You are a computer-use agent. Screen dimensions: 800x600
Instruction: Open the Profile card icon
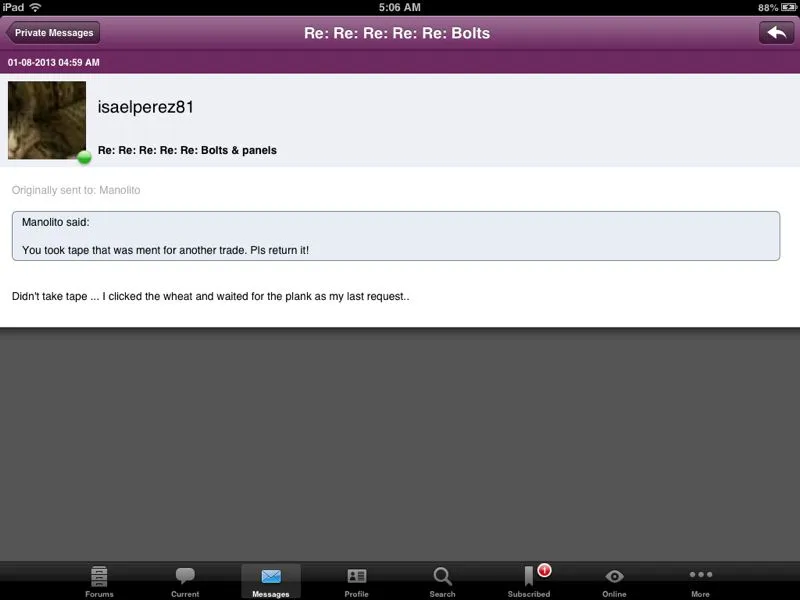357,580
